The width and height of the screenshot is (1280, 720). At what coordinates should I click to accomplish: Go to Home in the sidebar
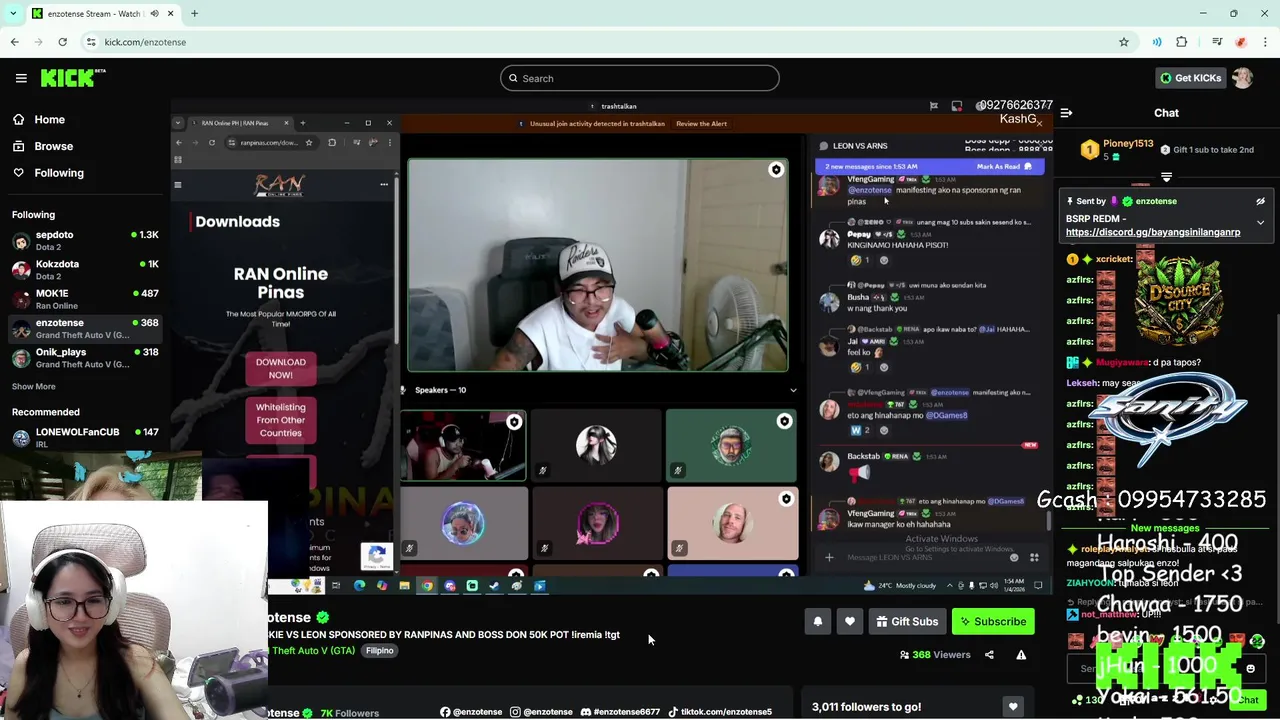pos(49,119)
